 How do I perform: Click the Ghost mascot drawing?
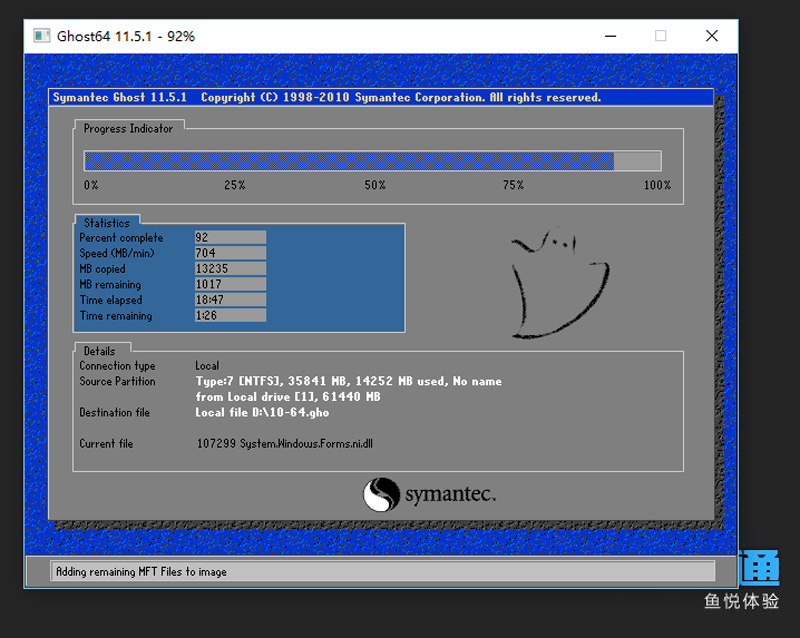(x=560, y=283)
